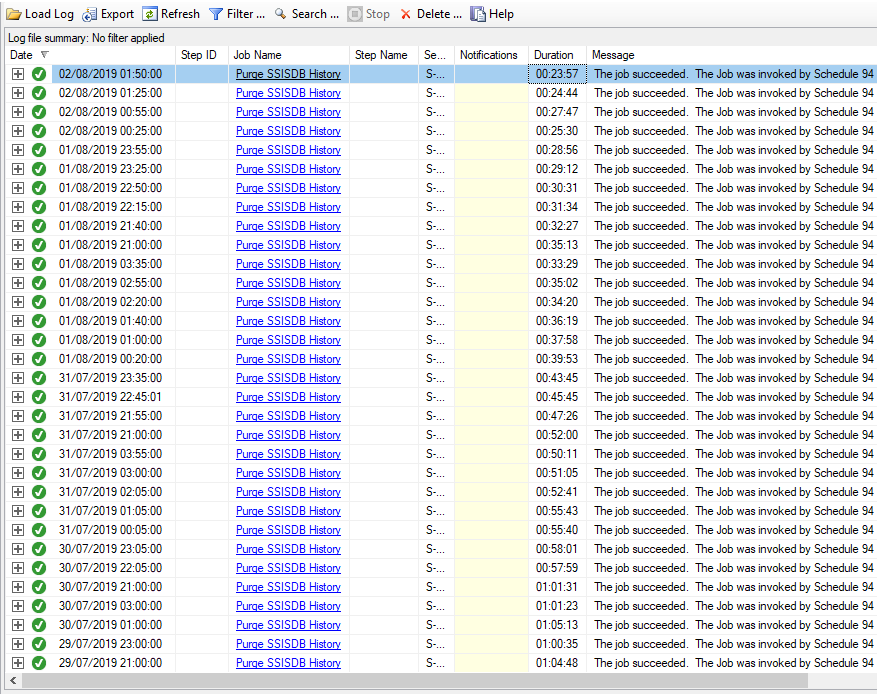Expand the 02/08/2019 01:50:00 log entry

tap(18, 74)
